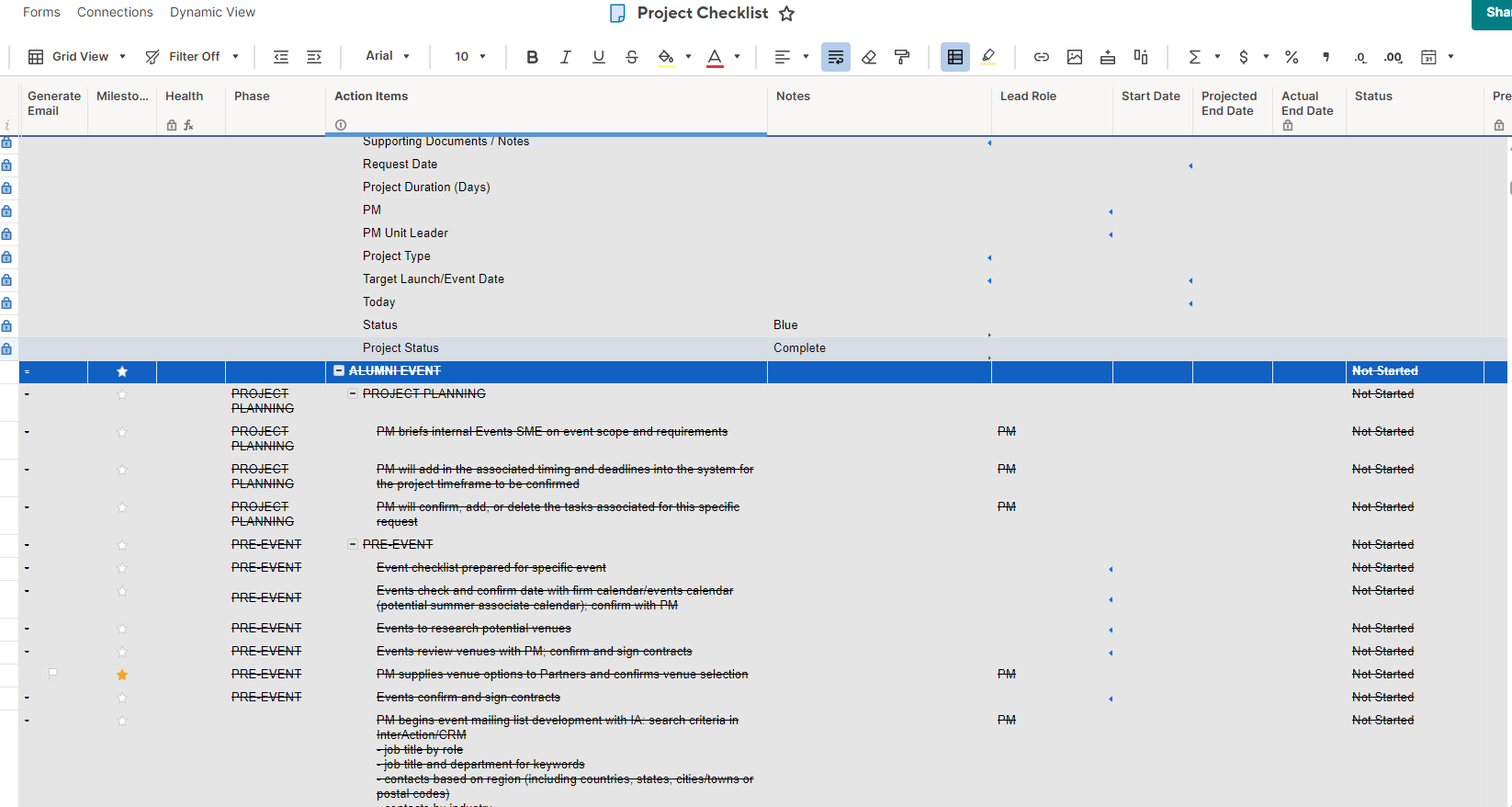Click the Status column header

pyautogui.click(x=1415, y=106)
